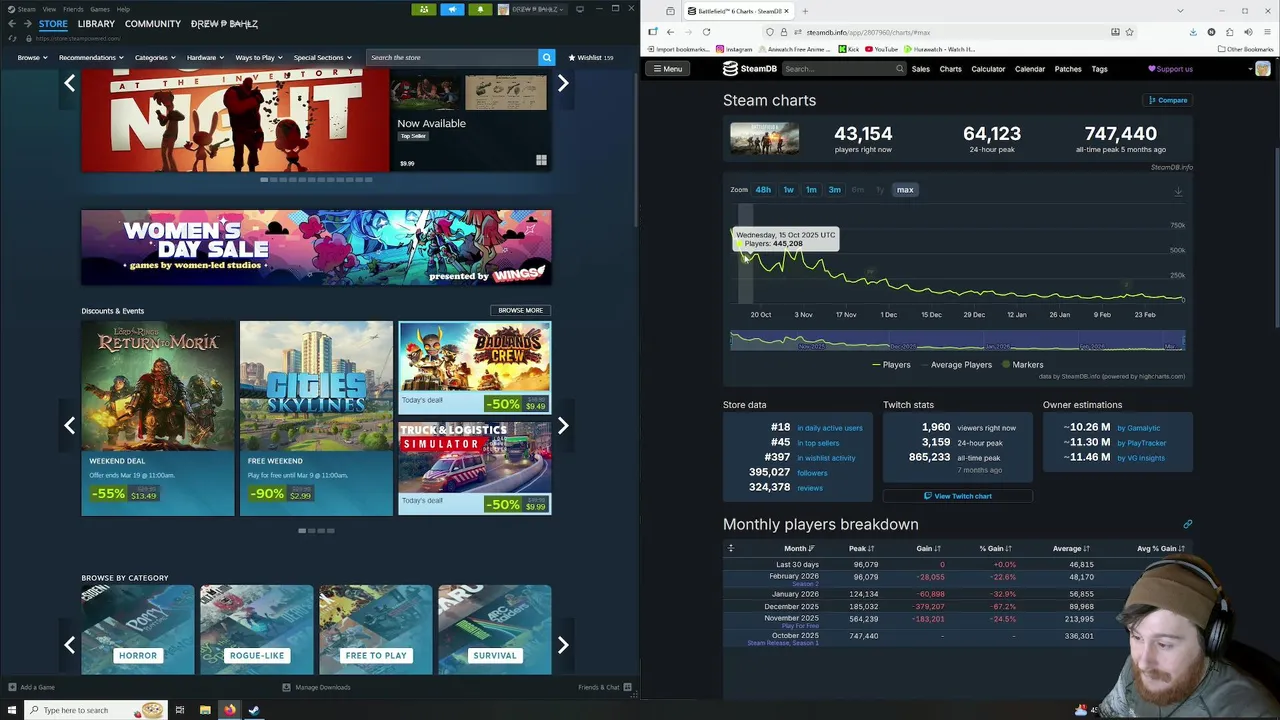Reload the Steam store page
This screenshot has height=720, width=1280.
(x=12, y=38)
